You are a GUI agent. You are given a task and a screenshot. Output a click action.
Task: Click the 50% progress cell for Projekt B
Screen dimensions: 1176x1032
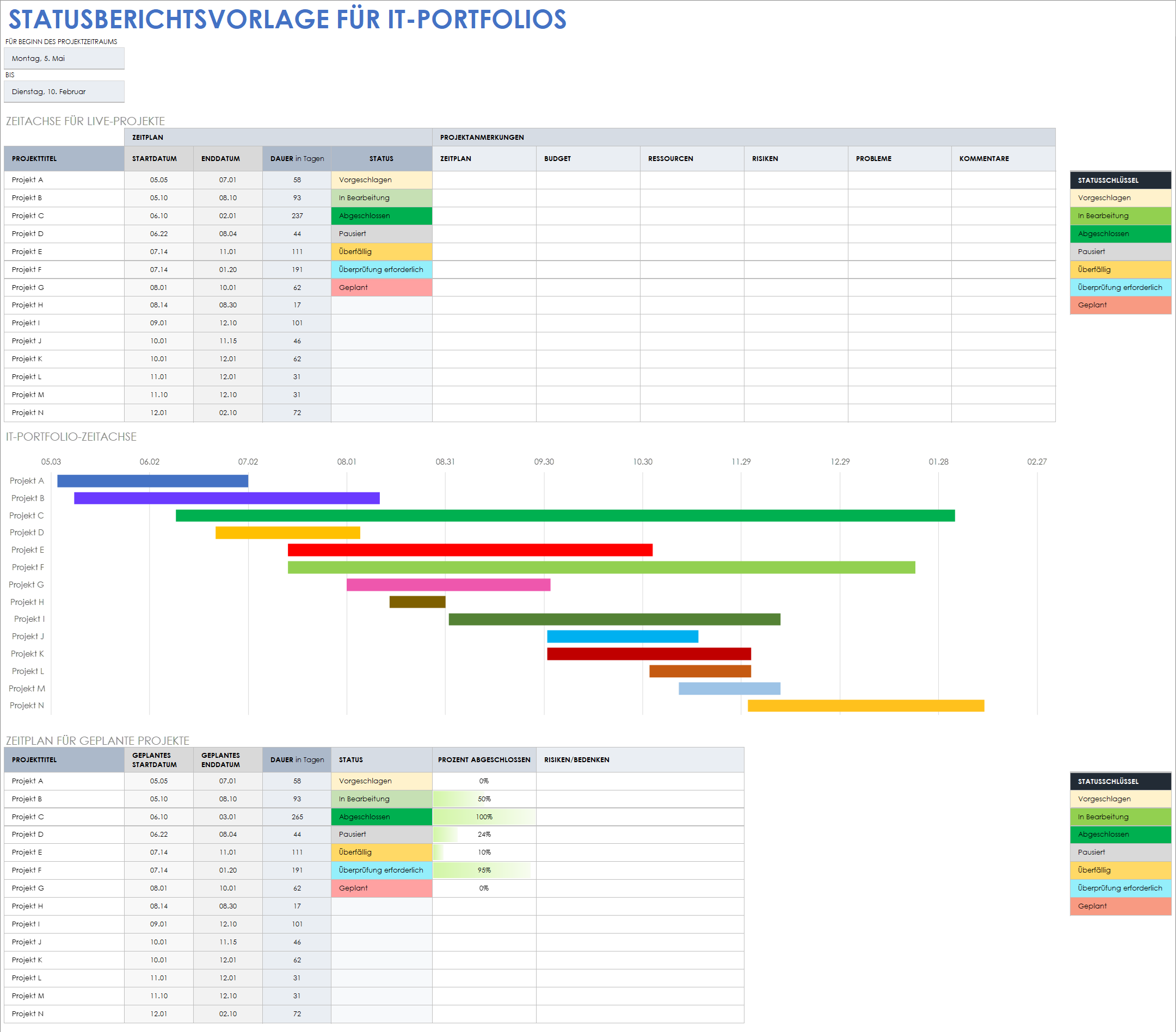pos(484,799)
